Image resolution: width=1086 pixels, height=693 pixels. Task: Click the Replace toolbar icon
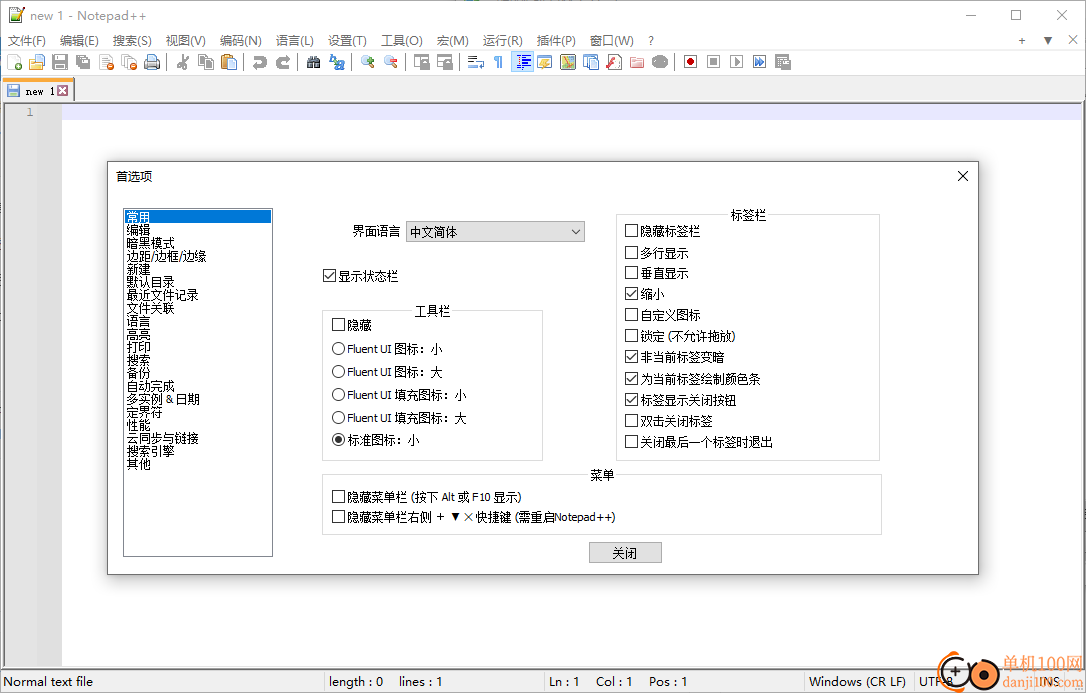(337, 62)
